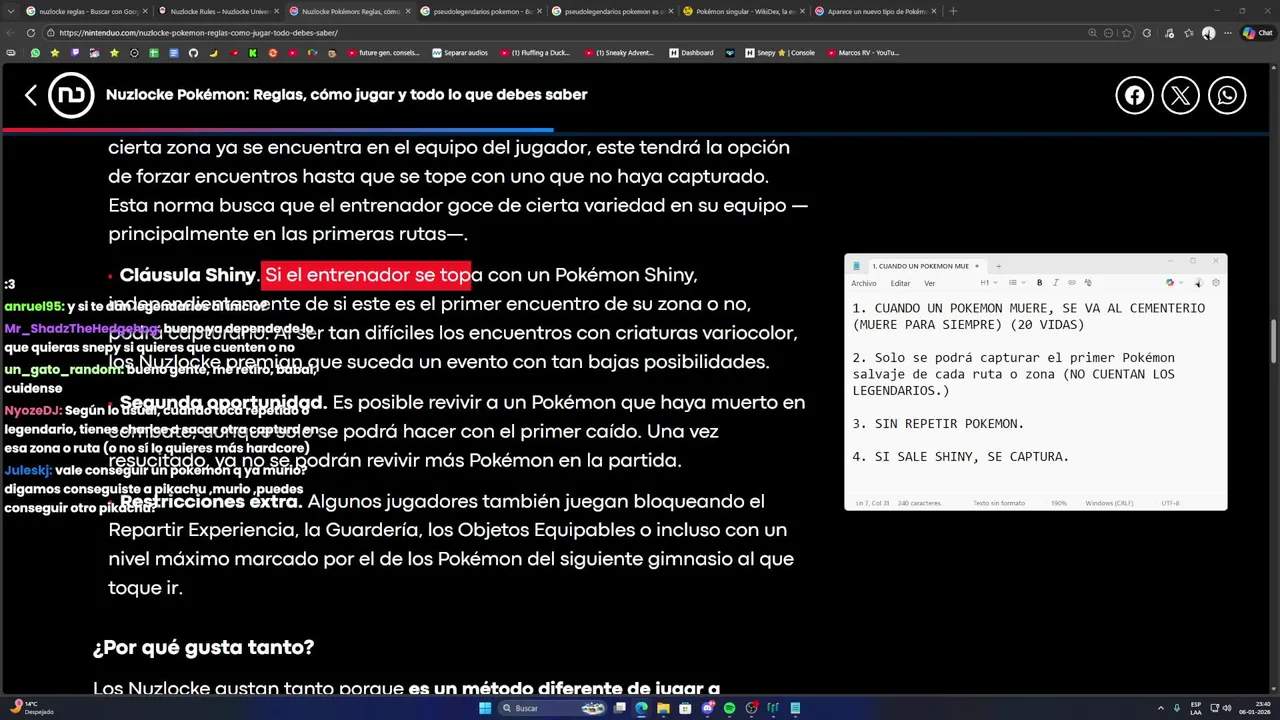Image resolution: width=1280 pixels, height=720 pixels.
Task: Open Discord from the taskbar
Action: tap(708, 708)
